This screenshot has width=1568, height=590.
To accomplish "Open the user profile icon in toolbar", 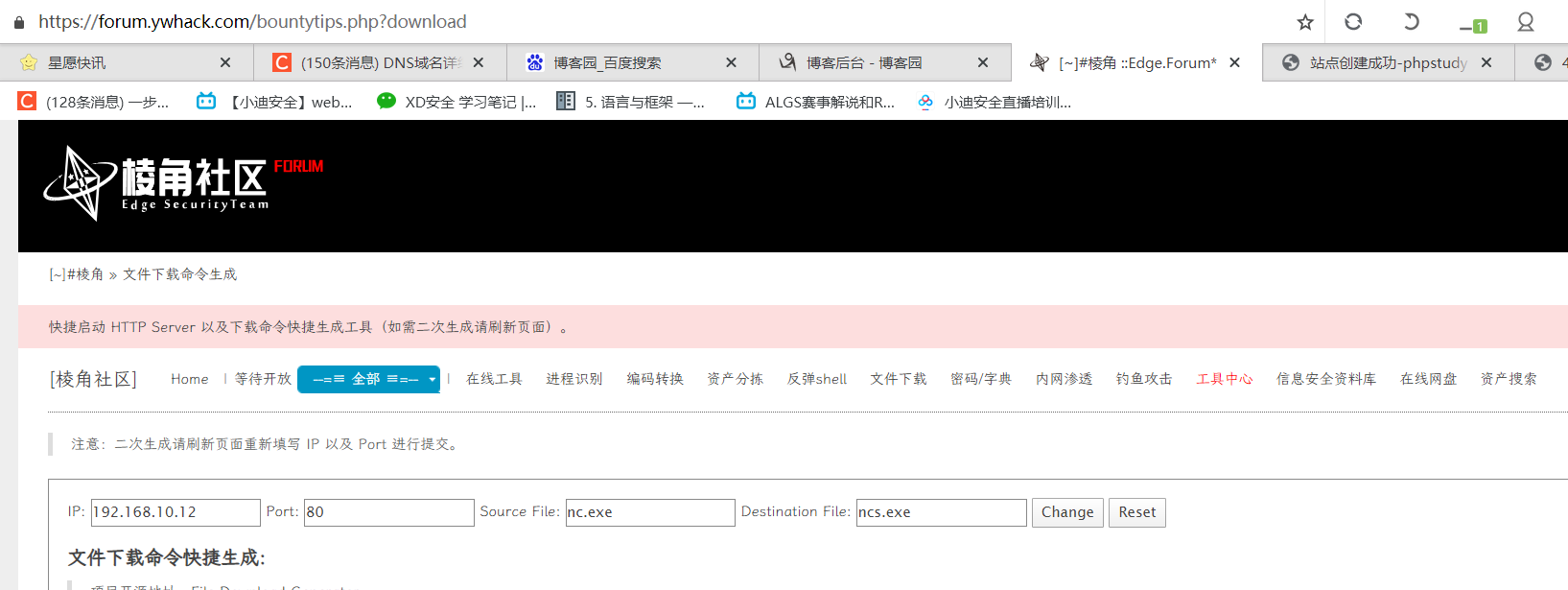I will point(1526,21).
